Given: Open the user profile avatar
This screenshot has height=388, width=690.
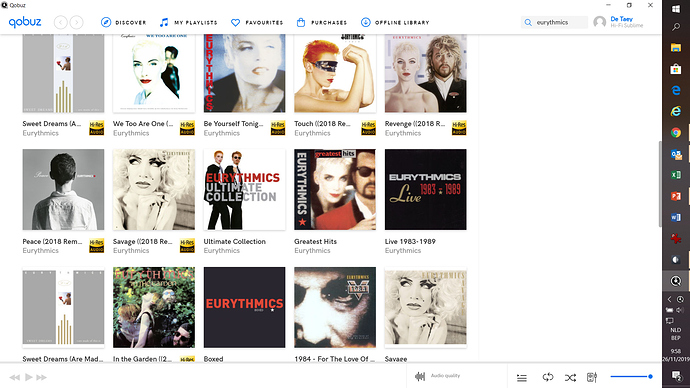Looking at the screenshot, I should pyautogui.click(x=599, y=22).
